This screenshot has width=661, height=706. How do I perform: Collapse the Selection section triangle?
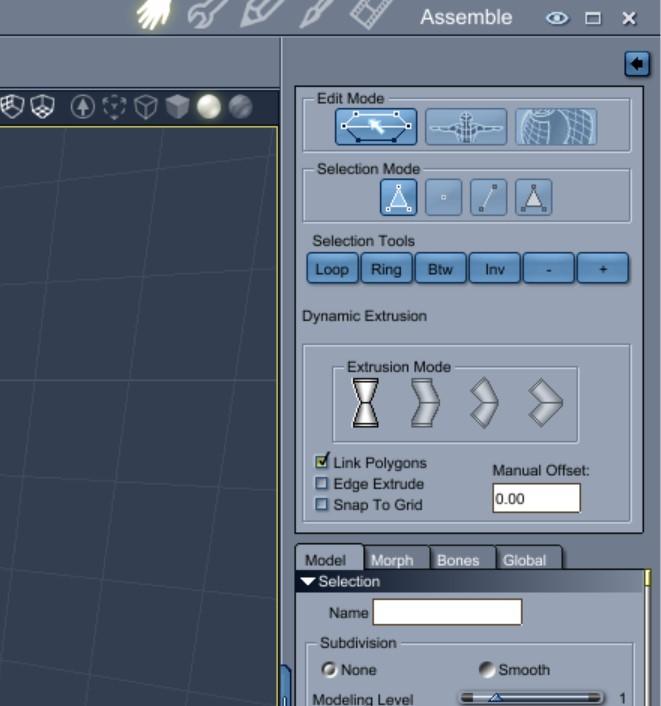coord(308,581)
